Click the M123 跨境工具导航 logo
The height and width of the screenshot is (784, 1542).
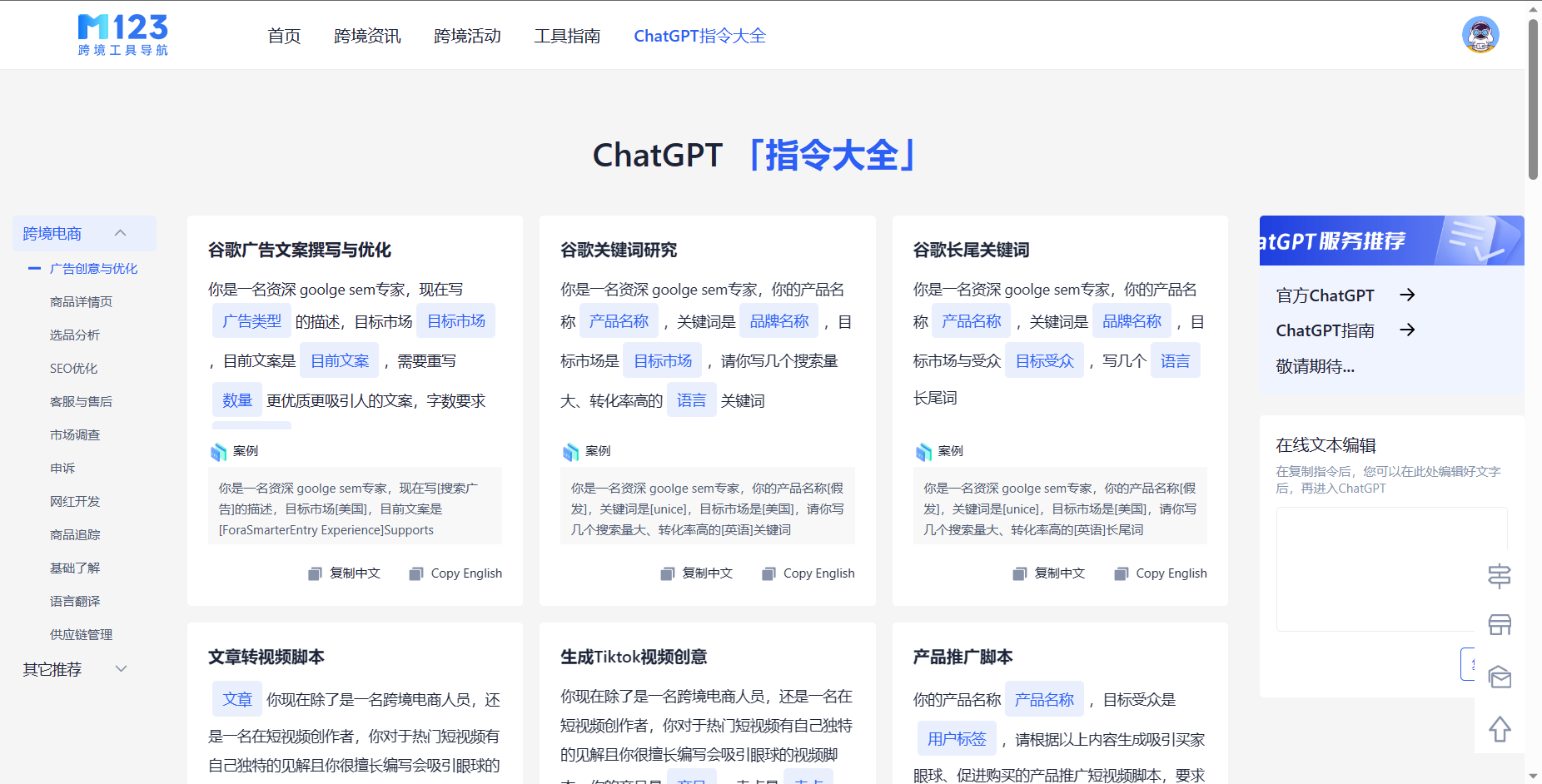click(x=123, y=35)
